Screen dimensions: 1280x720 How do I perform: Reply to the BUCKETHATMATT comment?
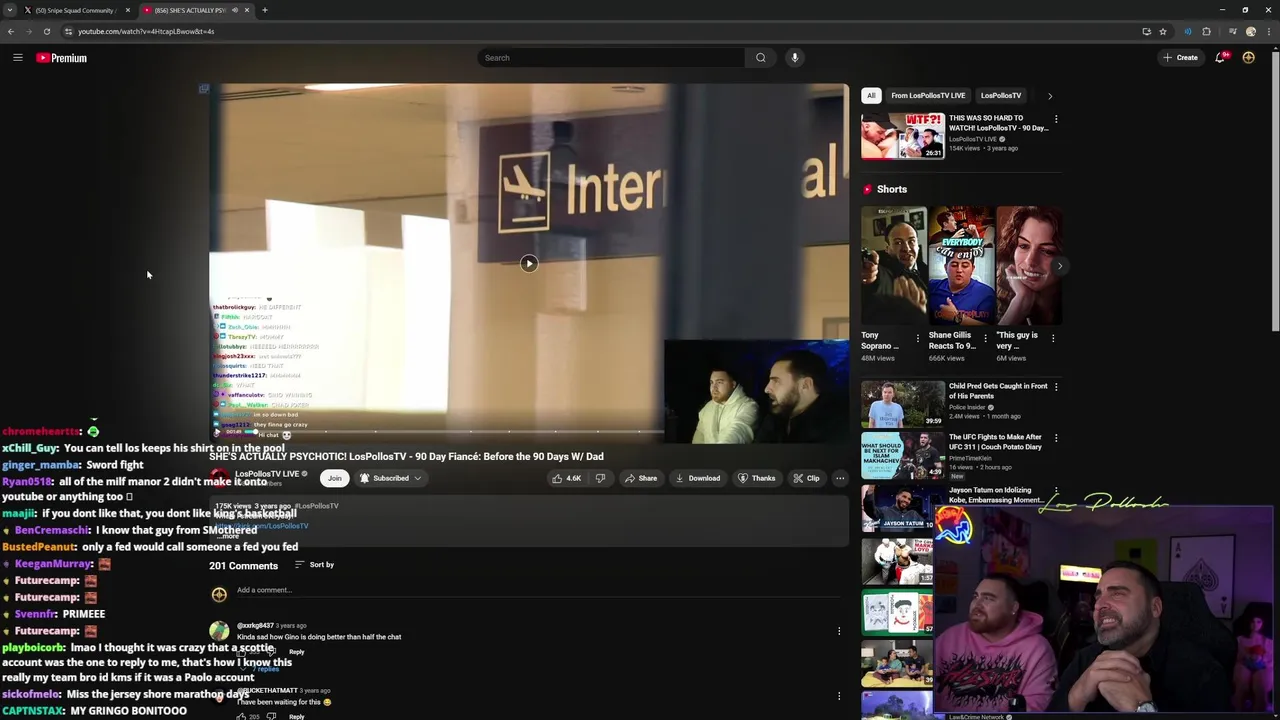point(296,716)
